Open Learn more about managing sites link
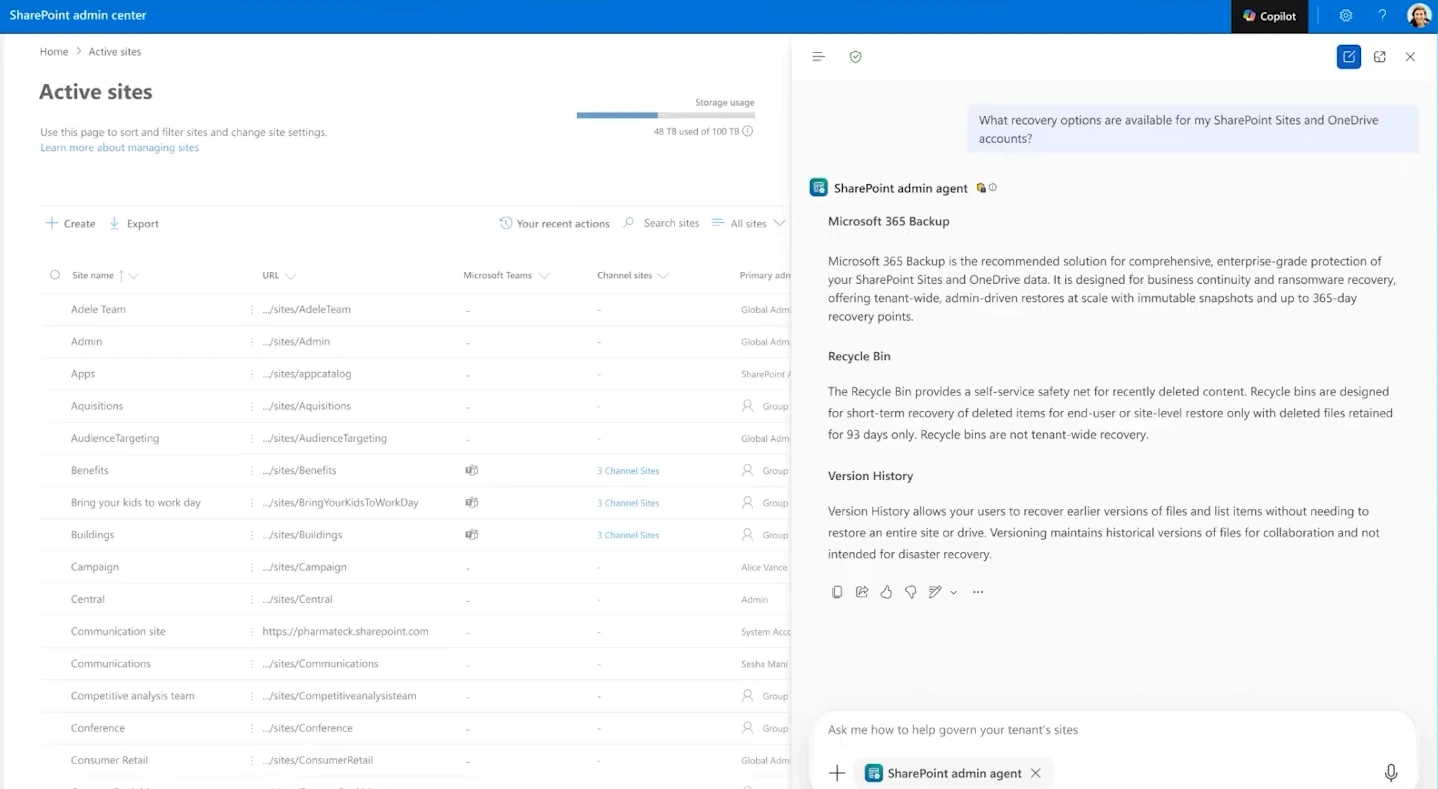 pos(120,148)
